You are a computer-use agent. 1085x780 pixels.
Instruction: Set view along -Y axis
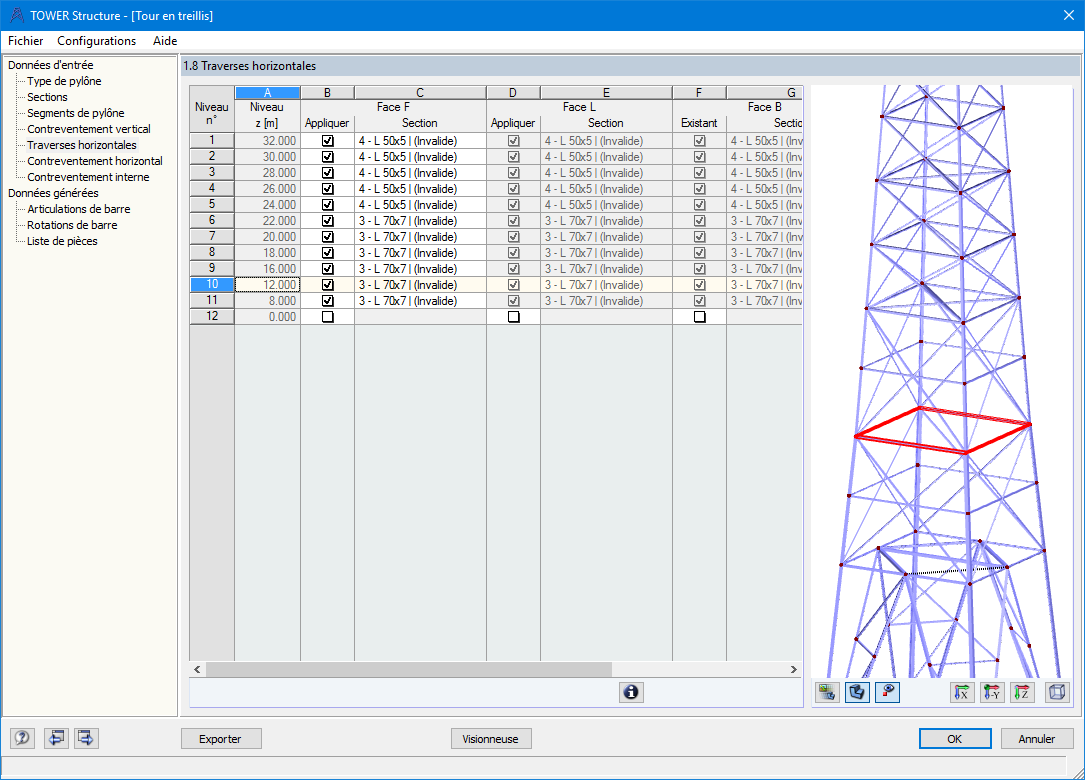click(992, 692)
